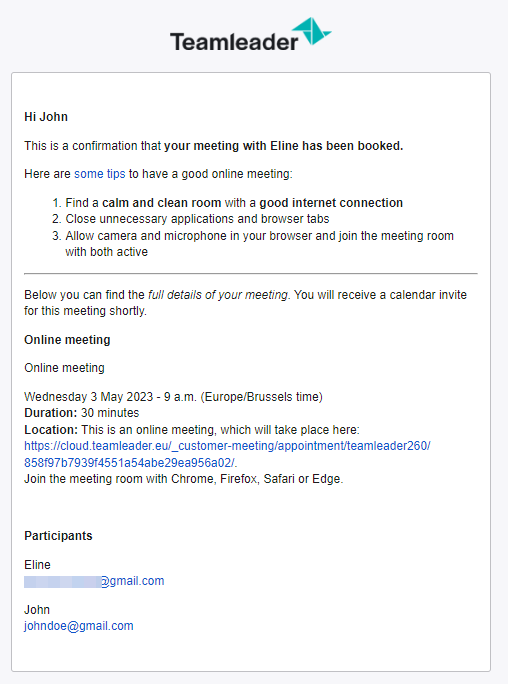The height and width of the screenshot is (684, 508).
Task: Click the Teamleader wordmark text
Action: [x=234, y=42]
